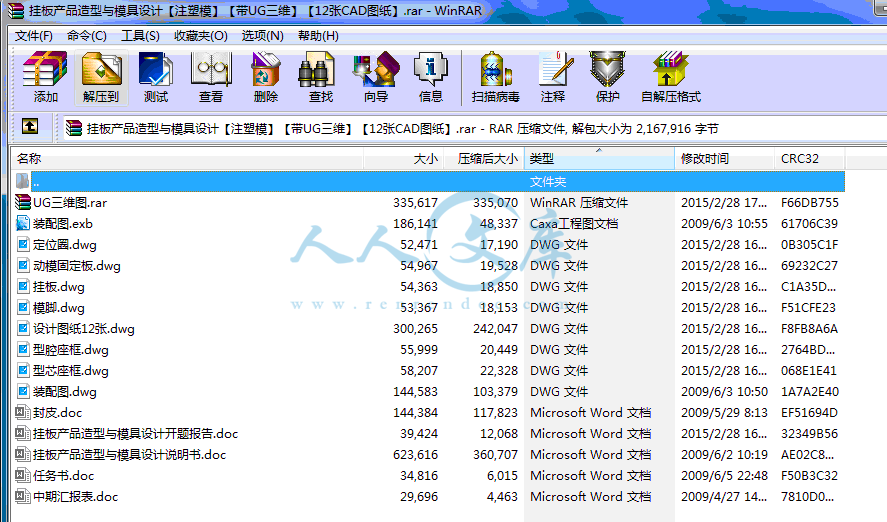Select the 中期汇报表.doc Word icon
This screenshot has width=887, height=522.
23,496
